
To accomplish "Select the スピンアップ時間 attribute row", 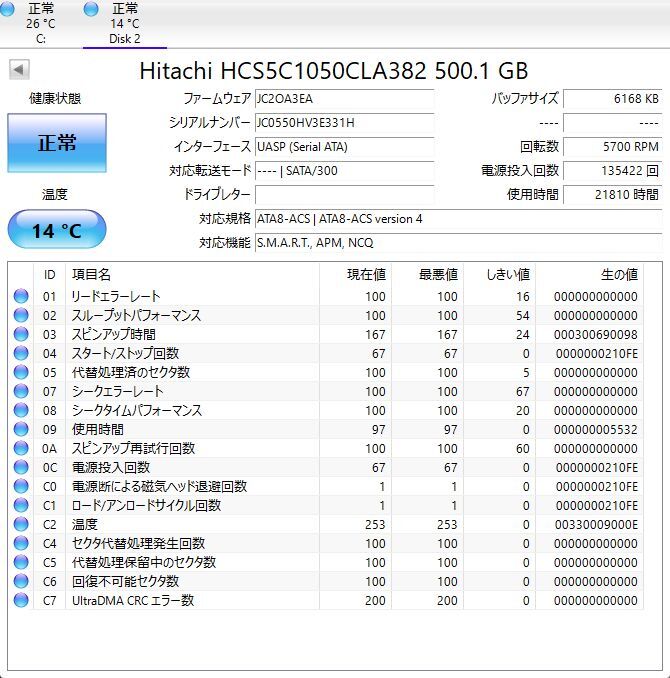I will 325,334.
